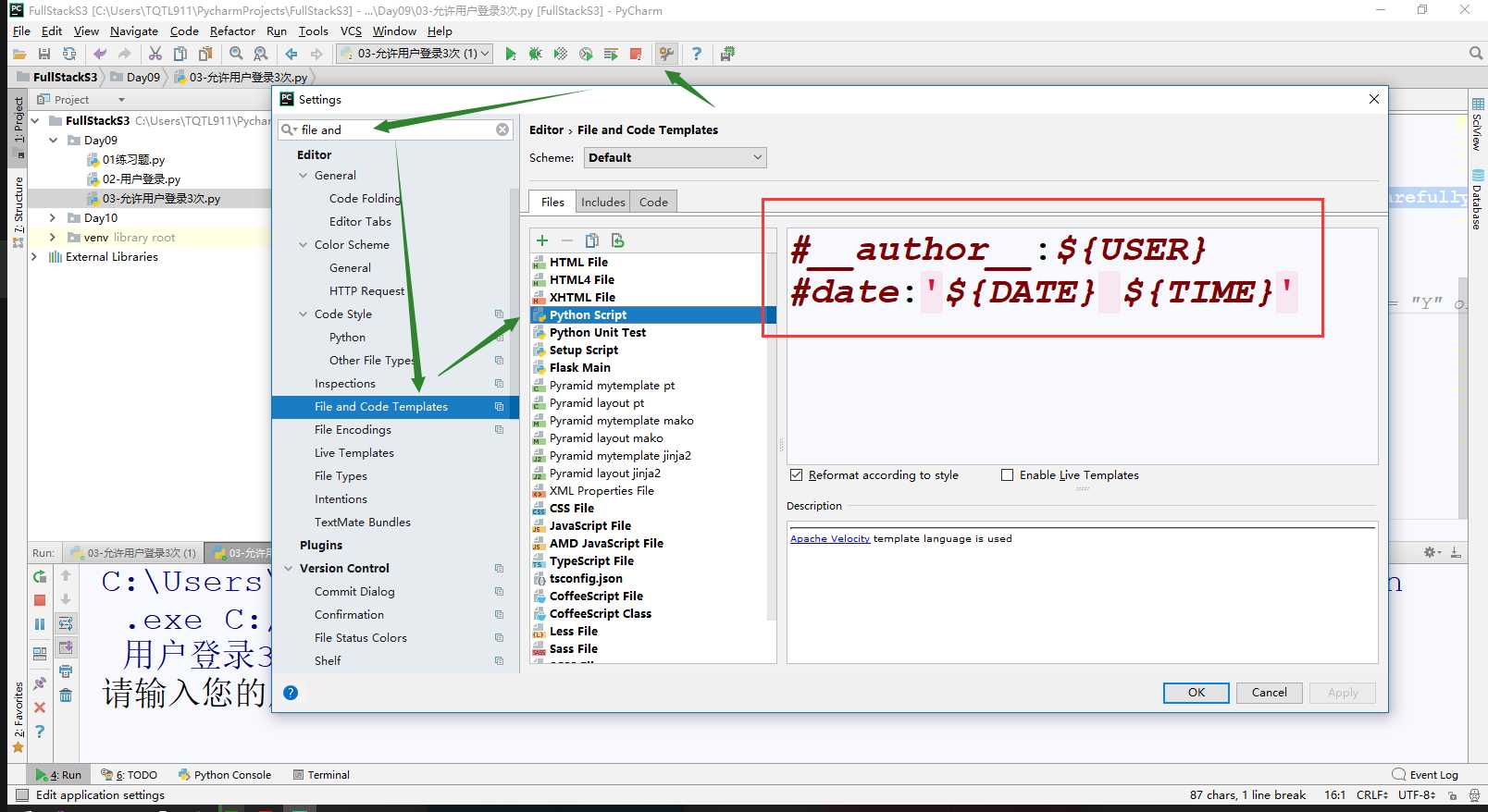1488x812 pixels.
Task: Switch to the Code tab
Action: point(653,202)
